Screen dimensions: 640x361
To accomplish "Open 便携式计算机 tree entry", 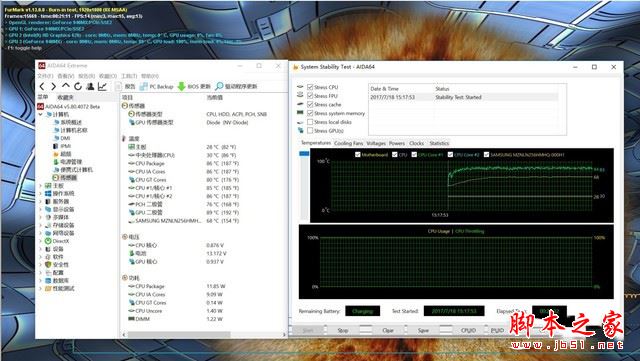I will click(x=73, y=169).
